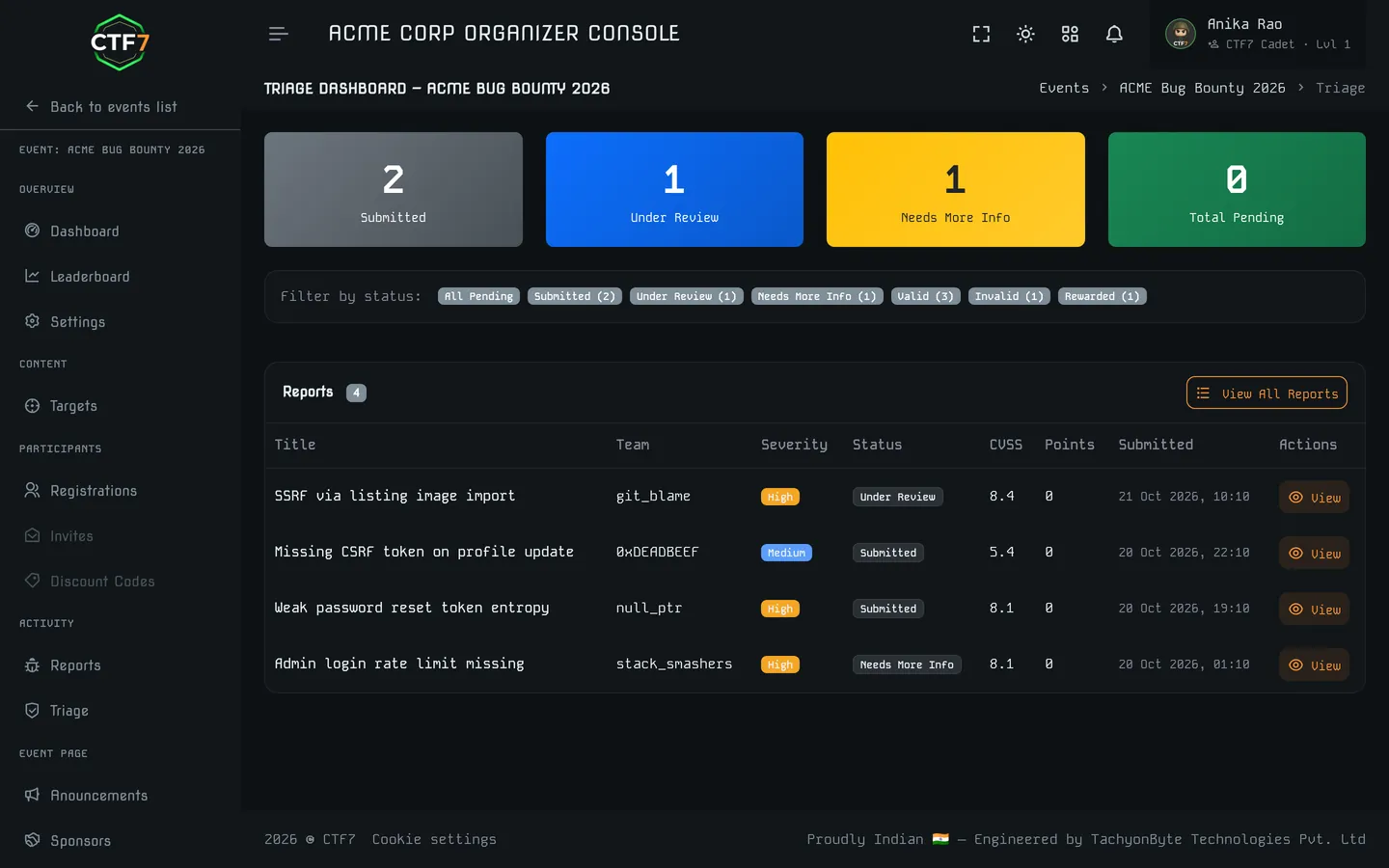
Task: Click the CTF7 logo
Action: click(120, 42)
